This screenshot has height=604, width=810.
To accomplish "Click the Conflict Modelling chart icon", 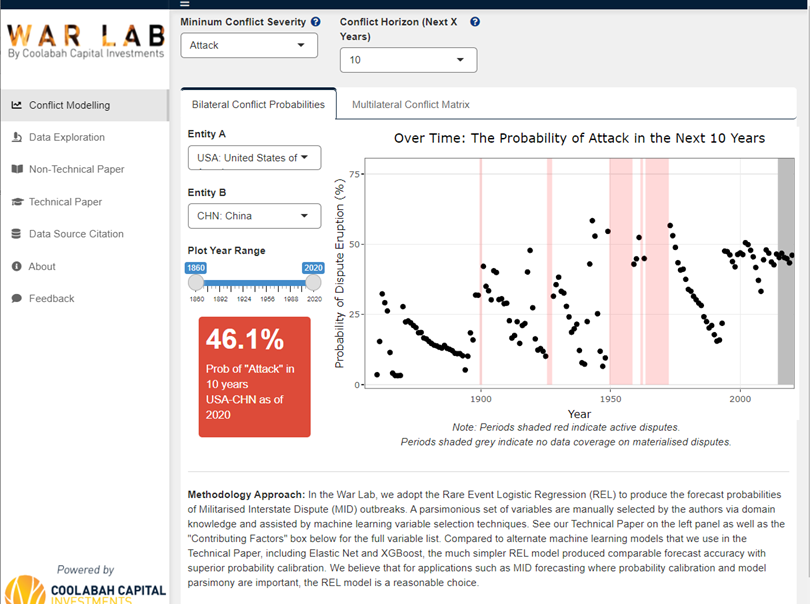I will (16, 105).
